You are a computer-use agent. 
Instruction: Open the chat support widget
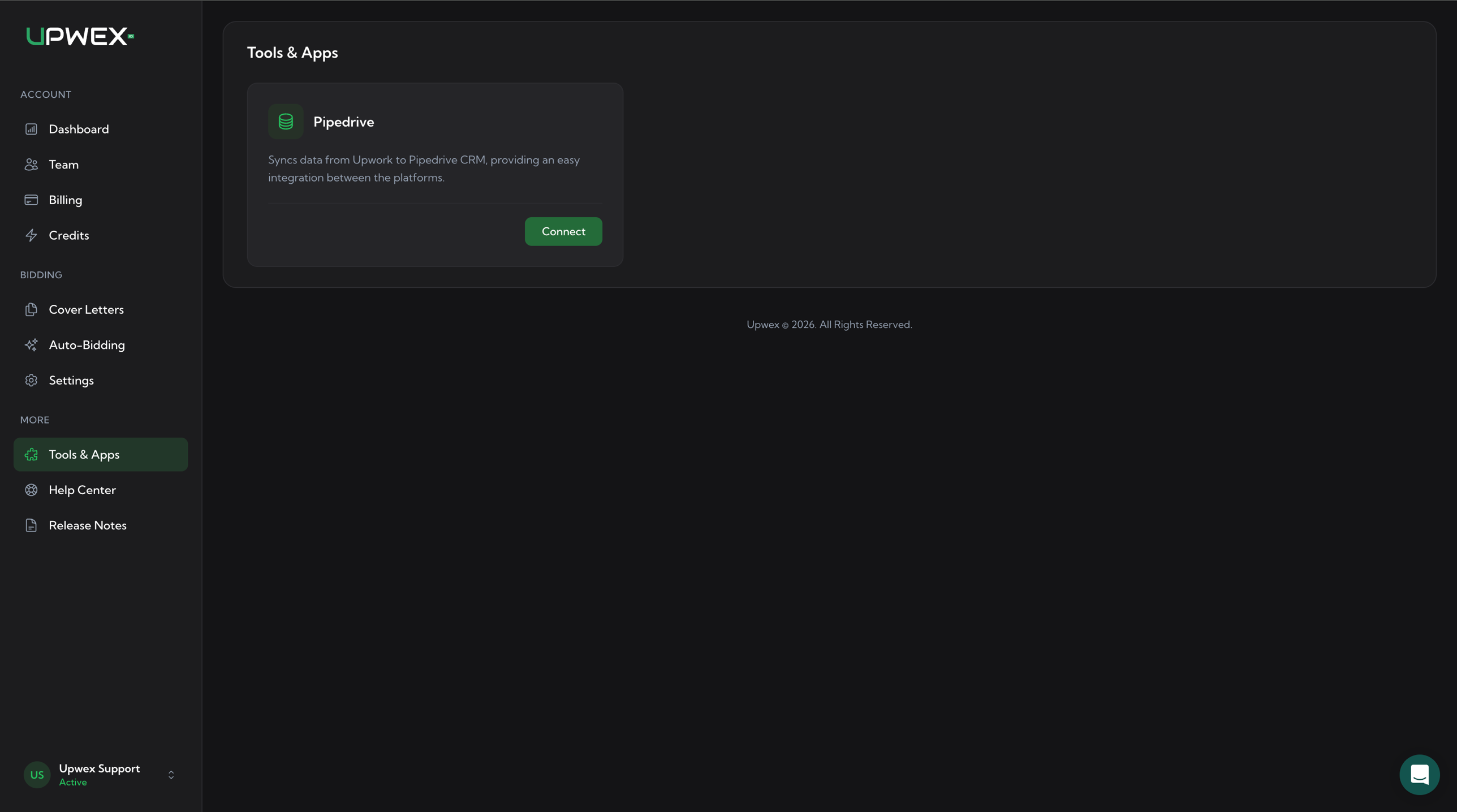point(1420,775)
